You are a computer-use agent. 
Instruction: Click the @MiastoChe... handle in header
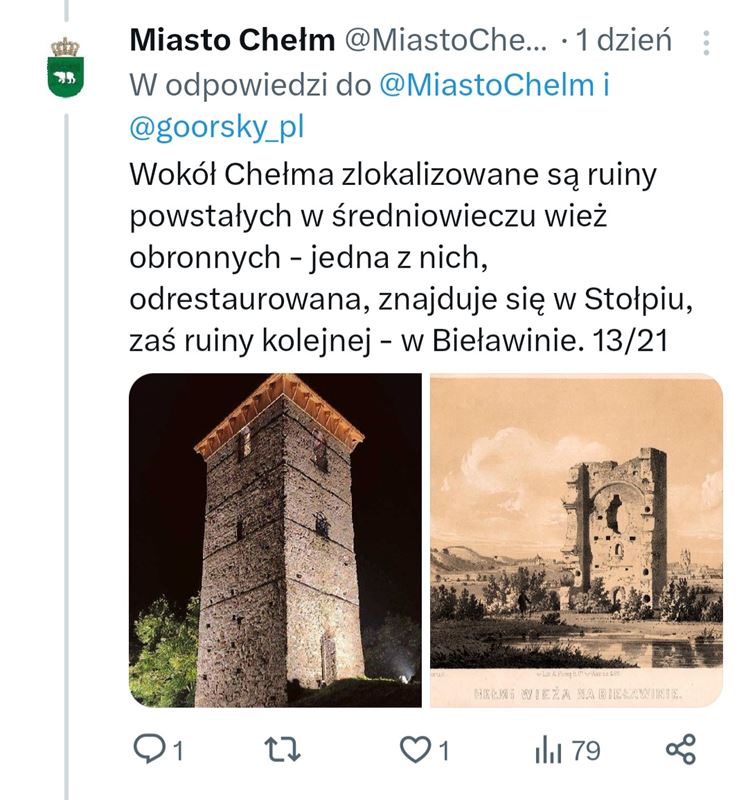coord(446,41)
